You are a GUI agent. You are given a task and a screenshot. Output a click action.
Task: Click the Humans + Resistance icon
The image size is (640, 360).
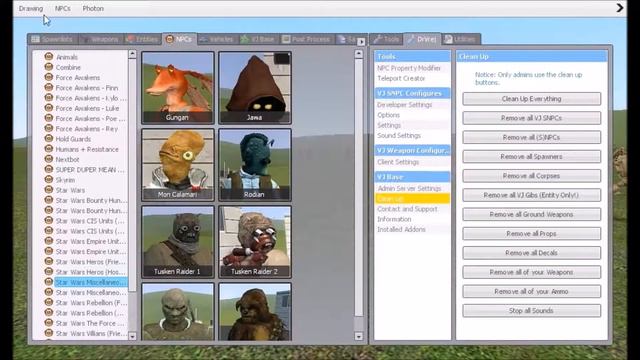(49, 149)
